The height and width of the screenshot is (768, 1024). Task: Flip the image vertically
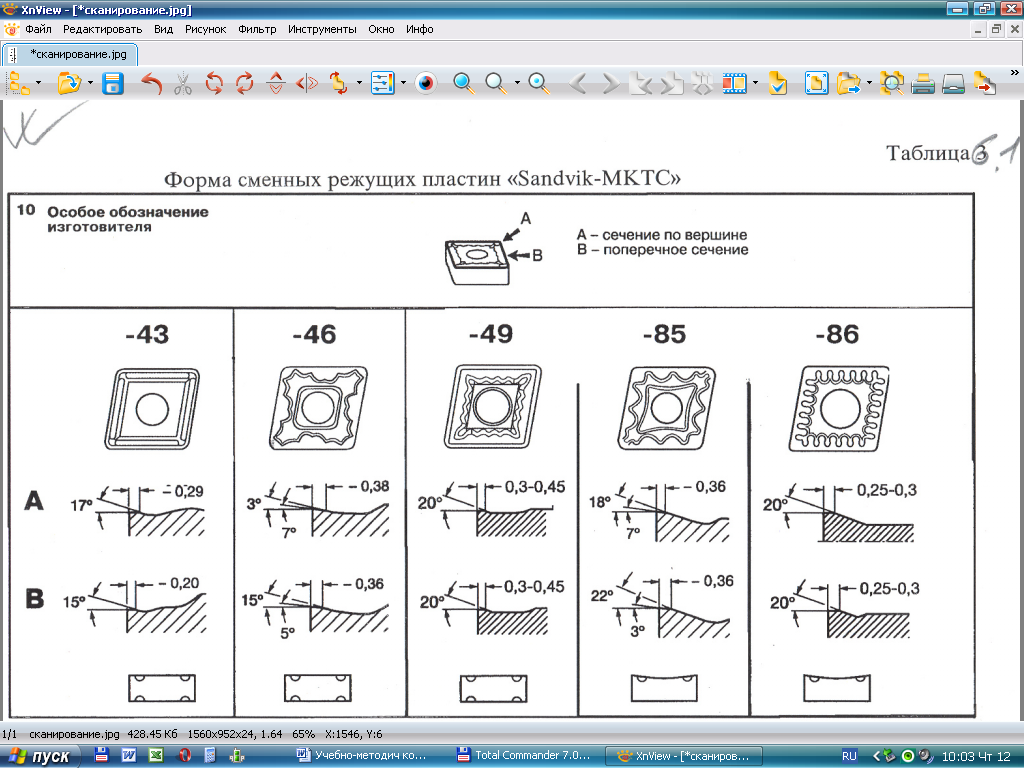click(276, 84)
